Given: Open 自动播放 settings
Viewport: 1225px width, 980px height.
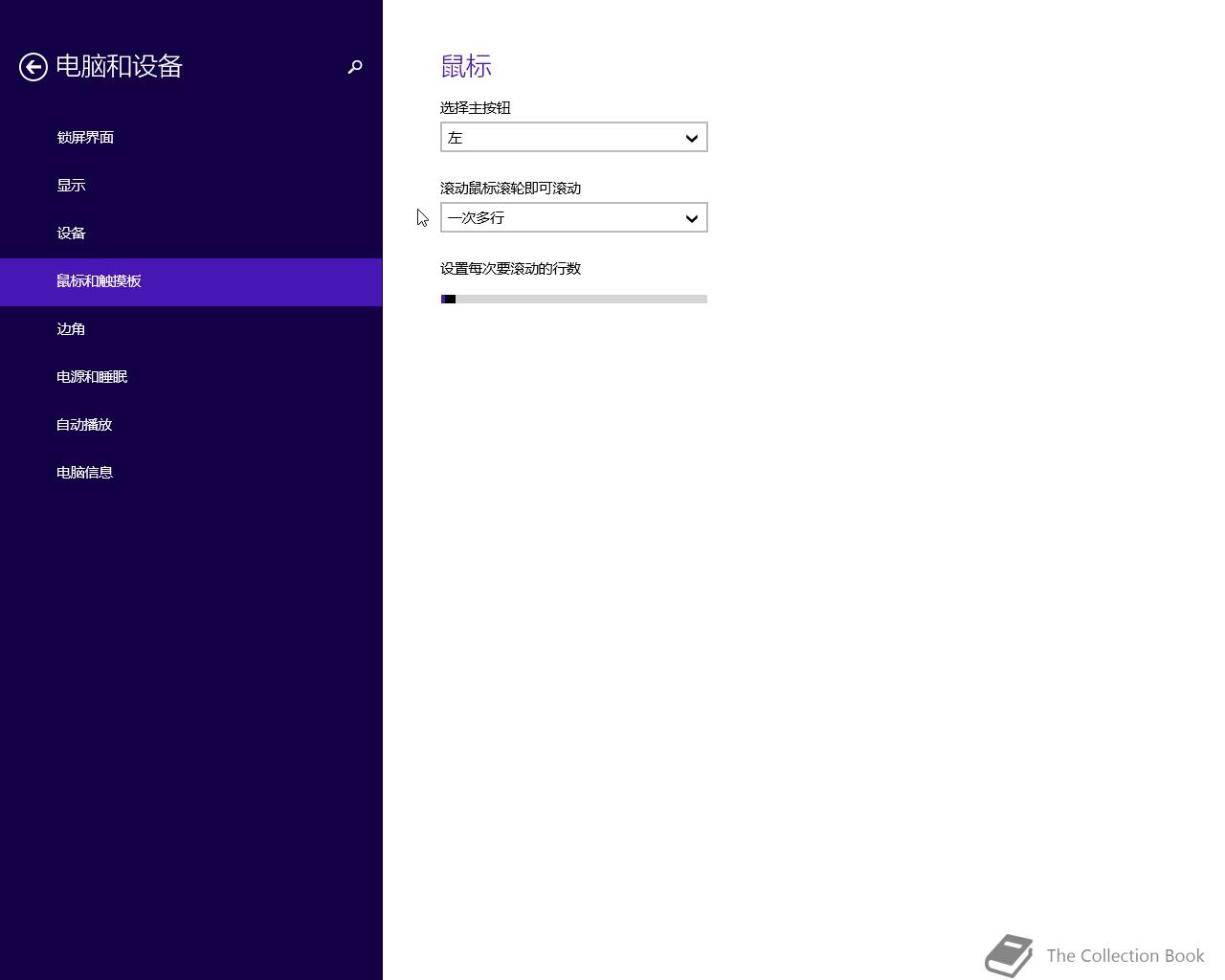Looking at the screenshot, I should [x=191, y=425].
